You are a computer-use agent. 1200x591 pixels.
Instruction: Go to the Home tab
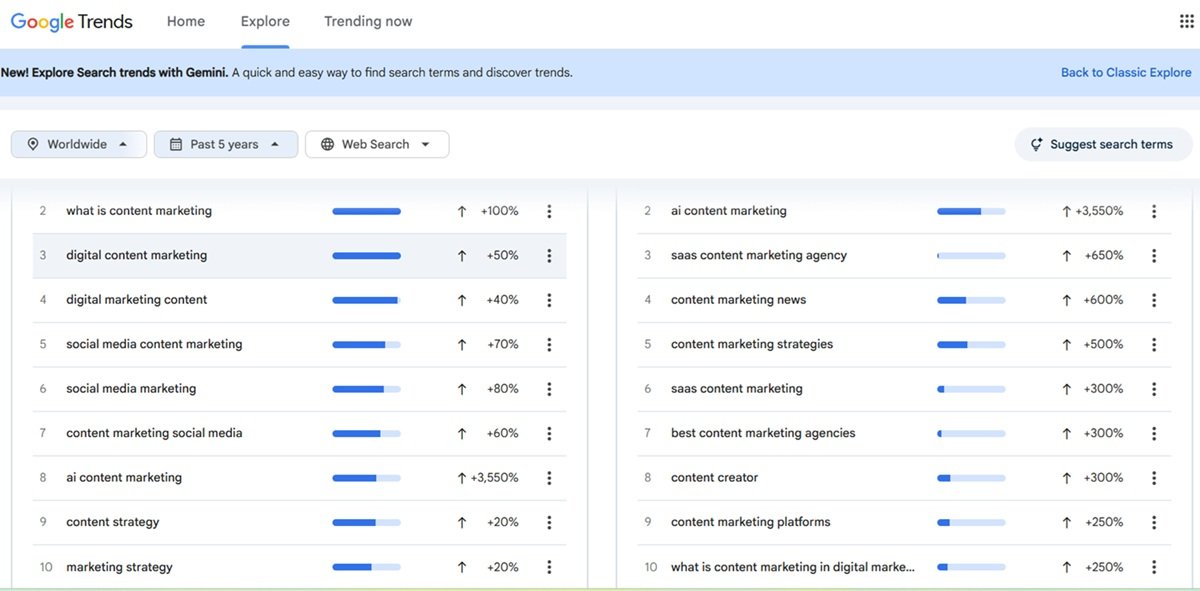(x=186, y=21)
